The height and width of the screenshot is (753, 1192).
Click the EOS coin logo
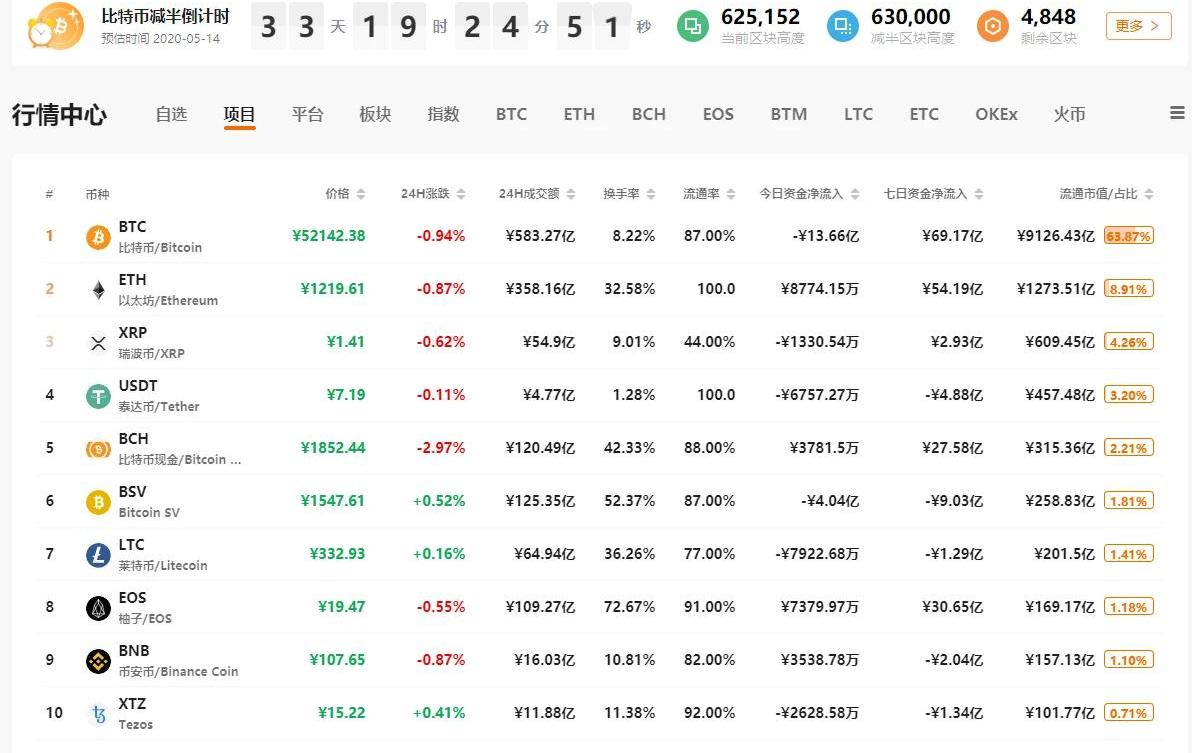click(x=98, y=608)
